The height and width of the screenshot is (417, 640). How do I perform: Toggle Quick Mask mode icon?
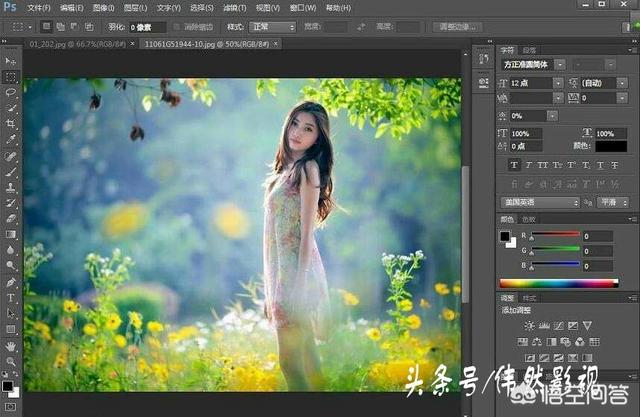(10, 407)
